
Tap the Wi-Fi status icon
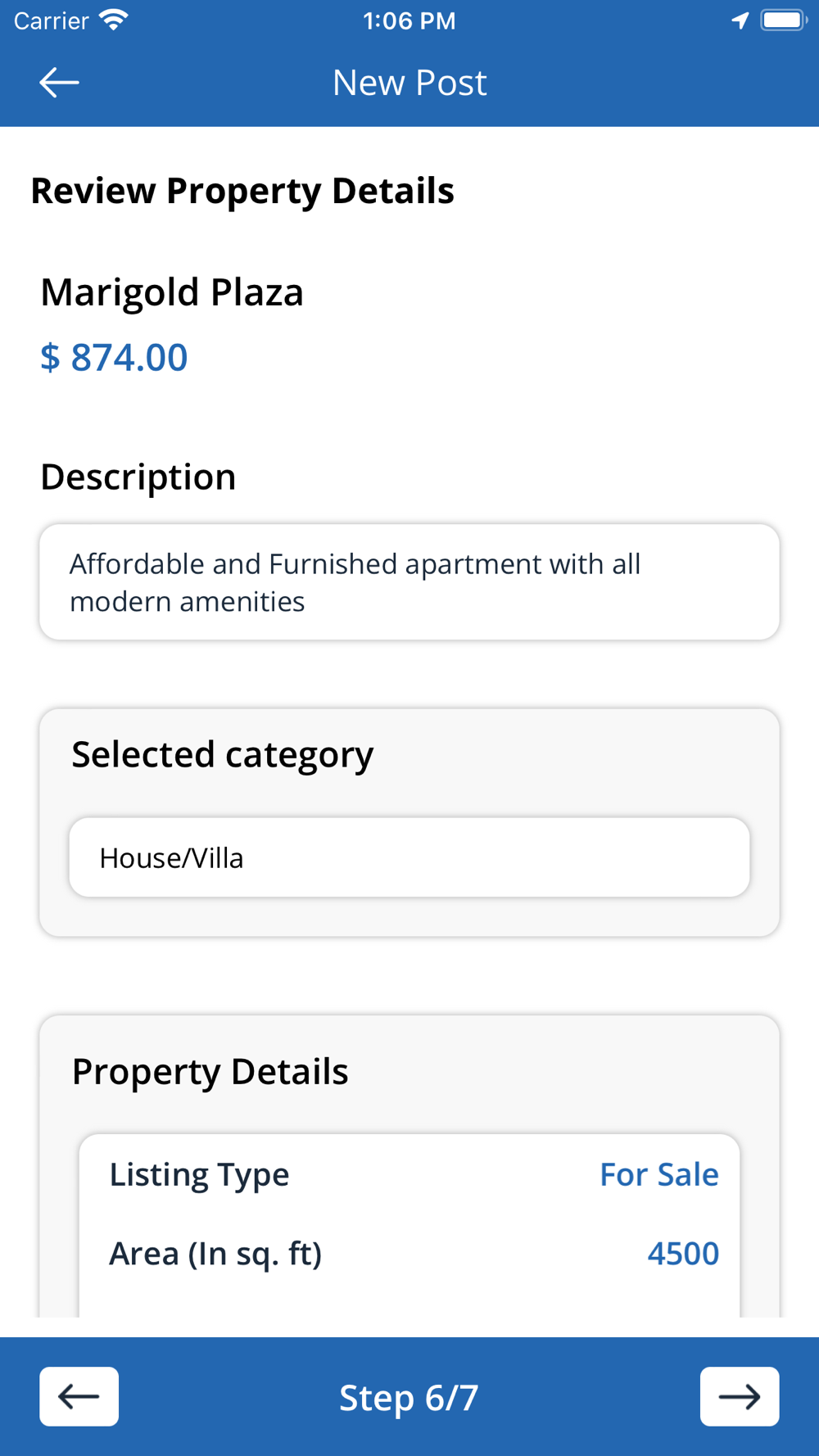click(113, 20)
